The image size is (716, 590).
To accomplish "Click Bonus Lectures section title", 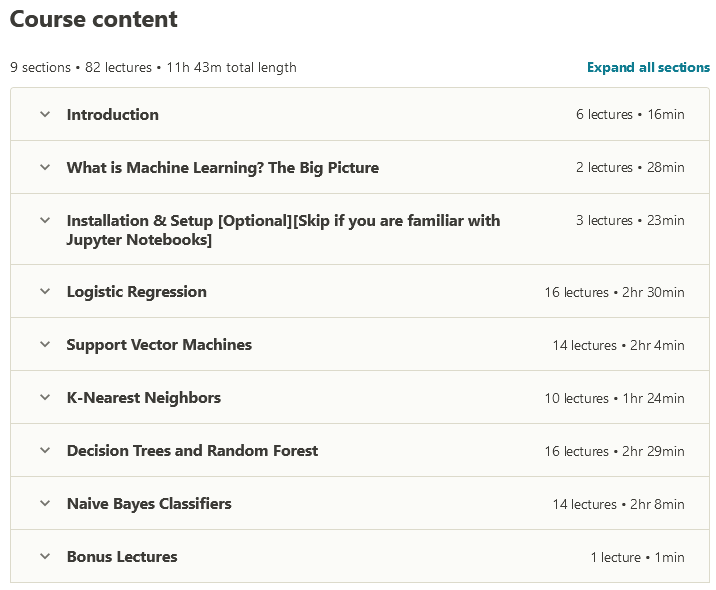I will point(121,556).
